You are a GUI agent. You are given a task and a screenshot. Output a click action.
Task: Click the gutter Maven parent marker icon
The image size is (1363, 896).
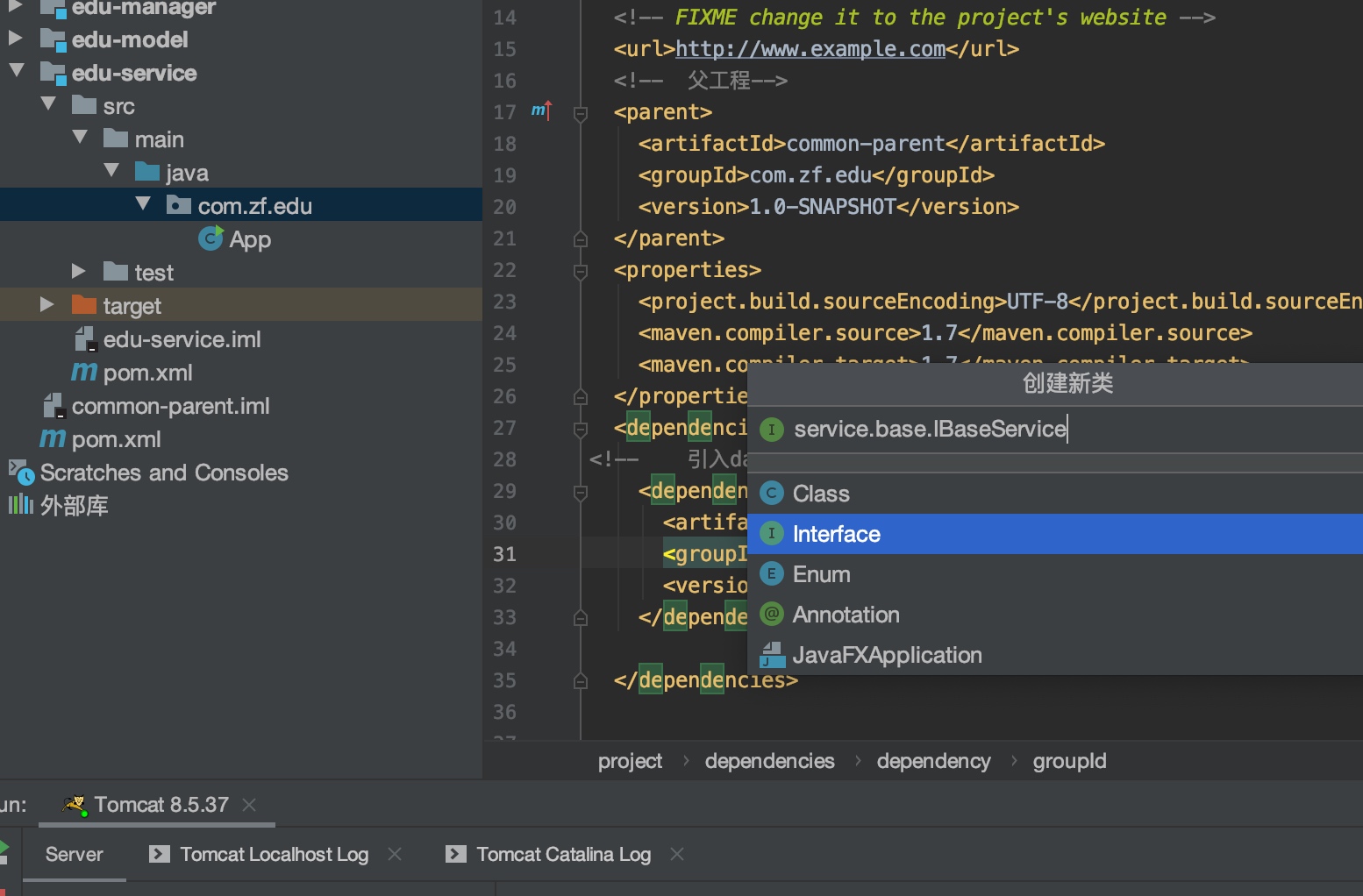541,110
